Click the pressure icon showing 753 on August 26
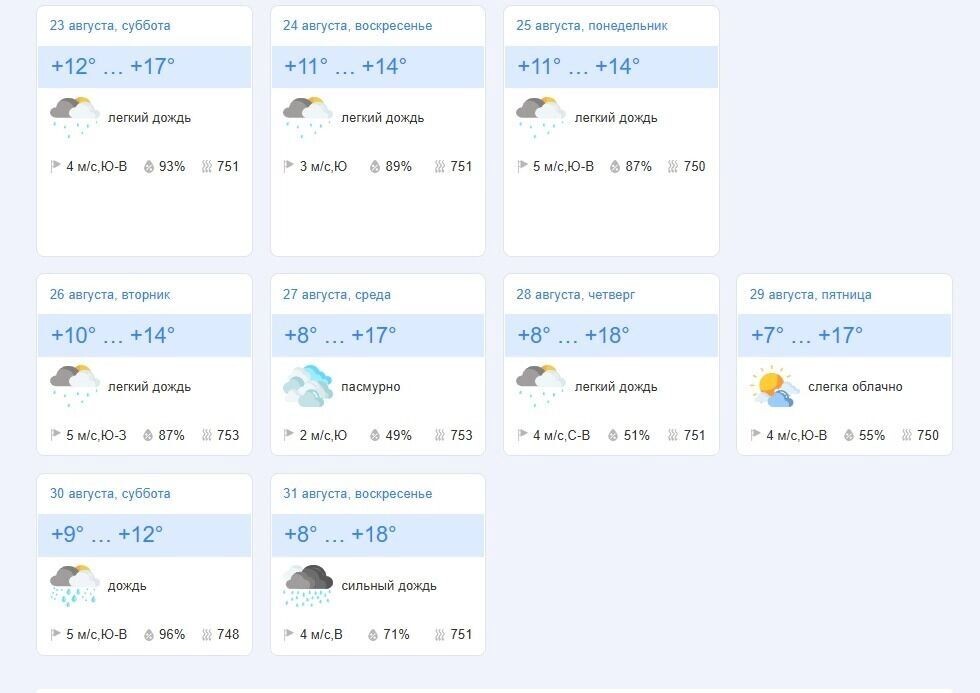The image size is (980, 693). [207, 435]
